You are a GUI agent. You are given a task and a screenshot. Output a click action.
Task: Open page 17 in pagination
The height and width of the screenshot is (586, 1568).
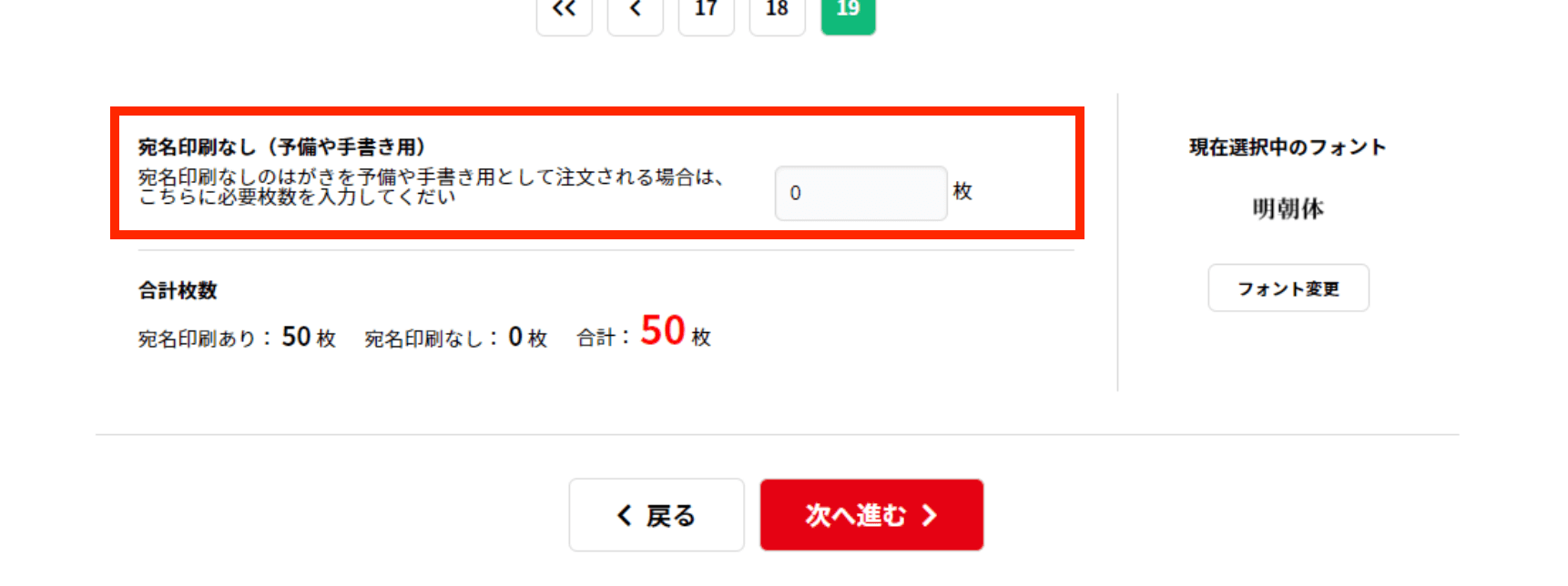707,13
